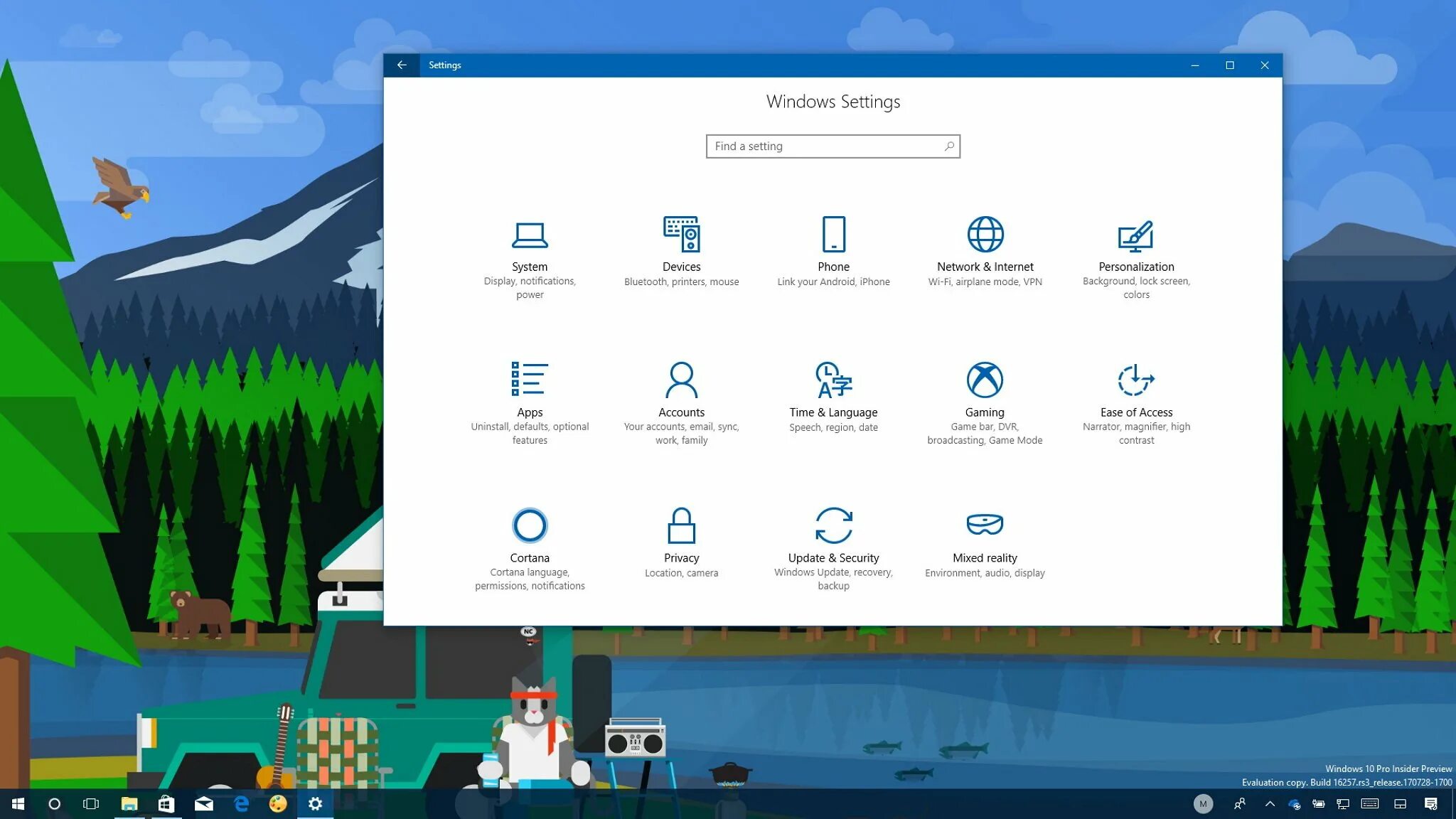Click the Find a setting search box

point(833,146)
